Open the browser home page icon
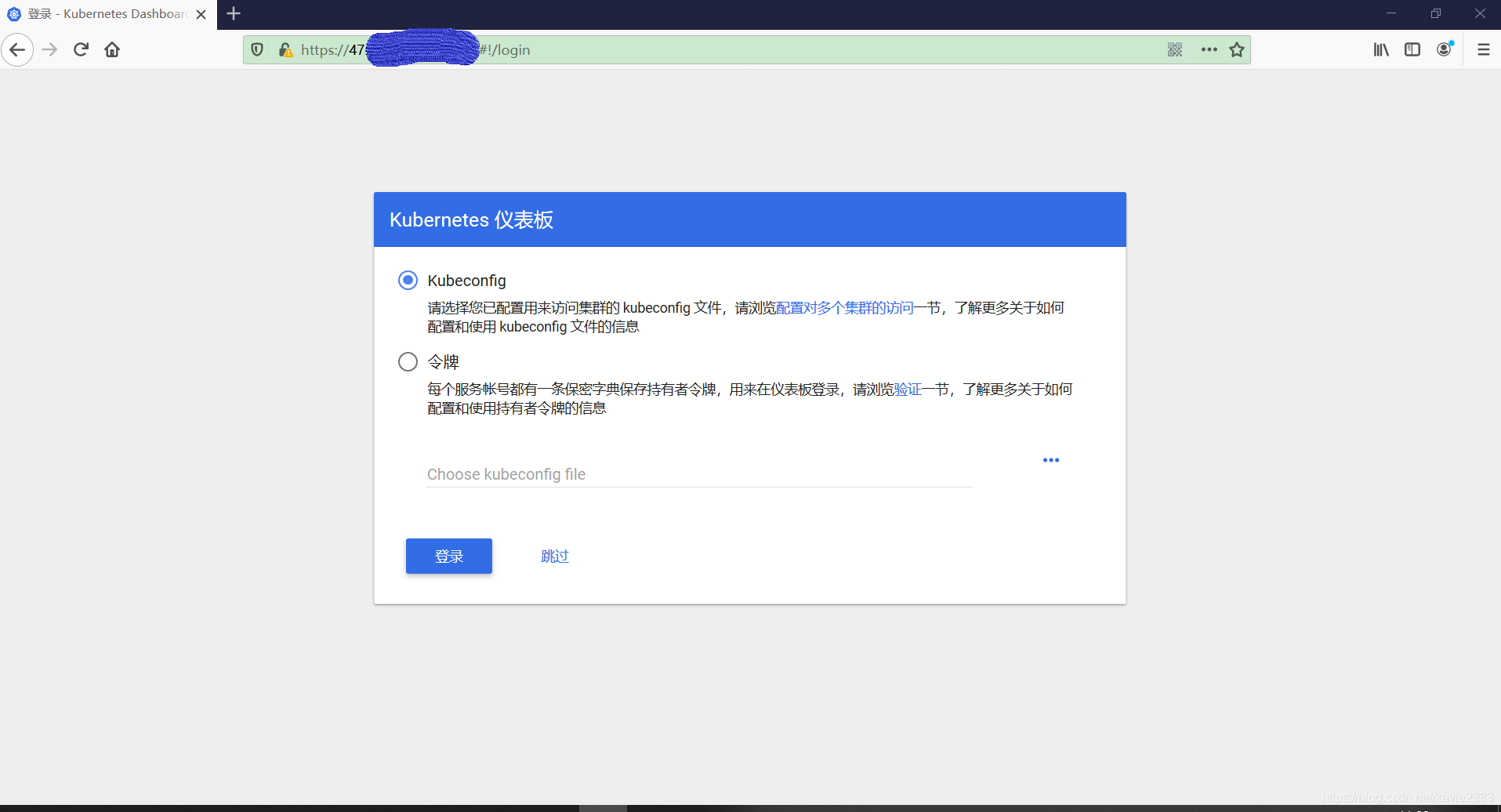The image size is (1501, 812). click(112, 50)
